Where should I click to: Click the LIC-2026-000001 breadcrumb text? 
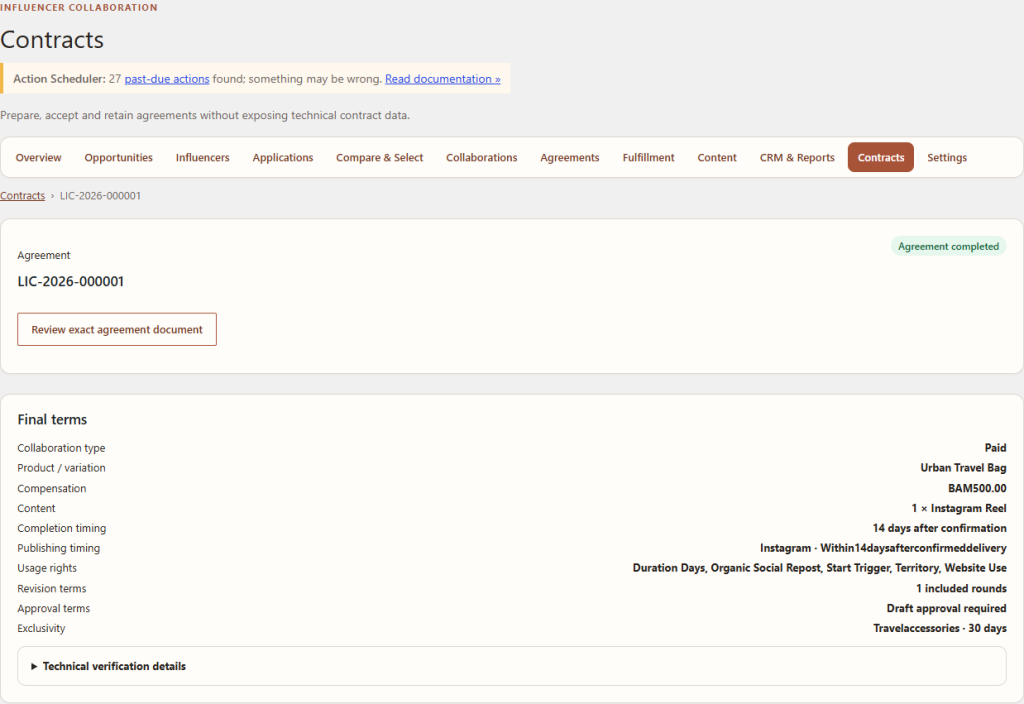click(101, 196)
